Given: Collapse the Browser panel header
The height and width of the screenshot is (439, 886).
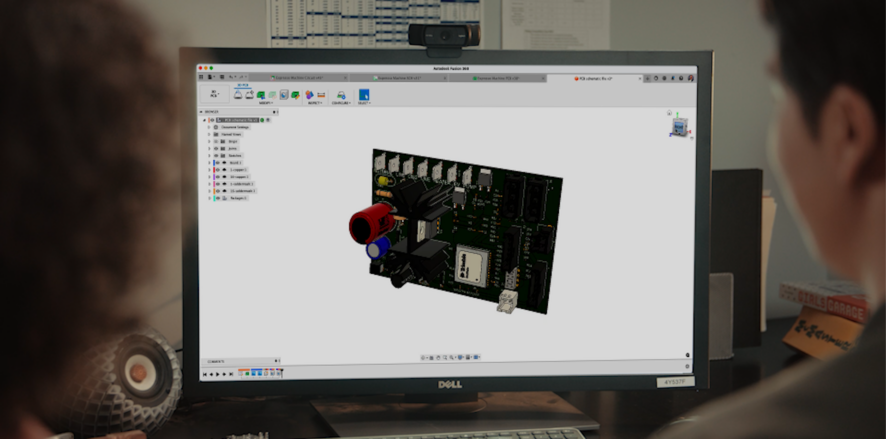Looking at the screenshot, I should [201, 112].
